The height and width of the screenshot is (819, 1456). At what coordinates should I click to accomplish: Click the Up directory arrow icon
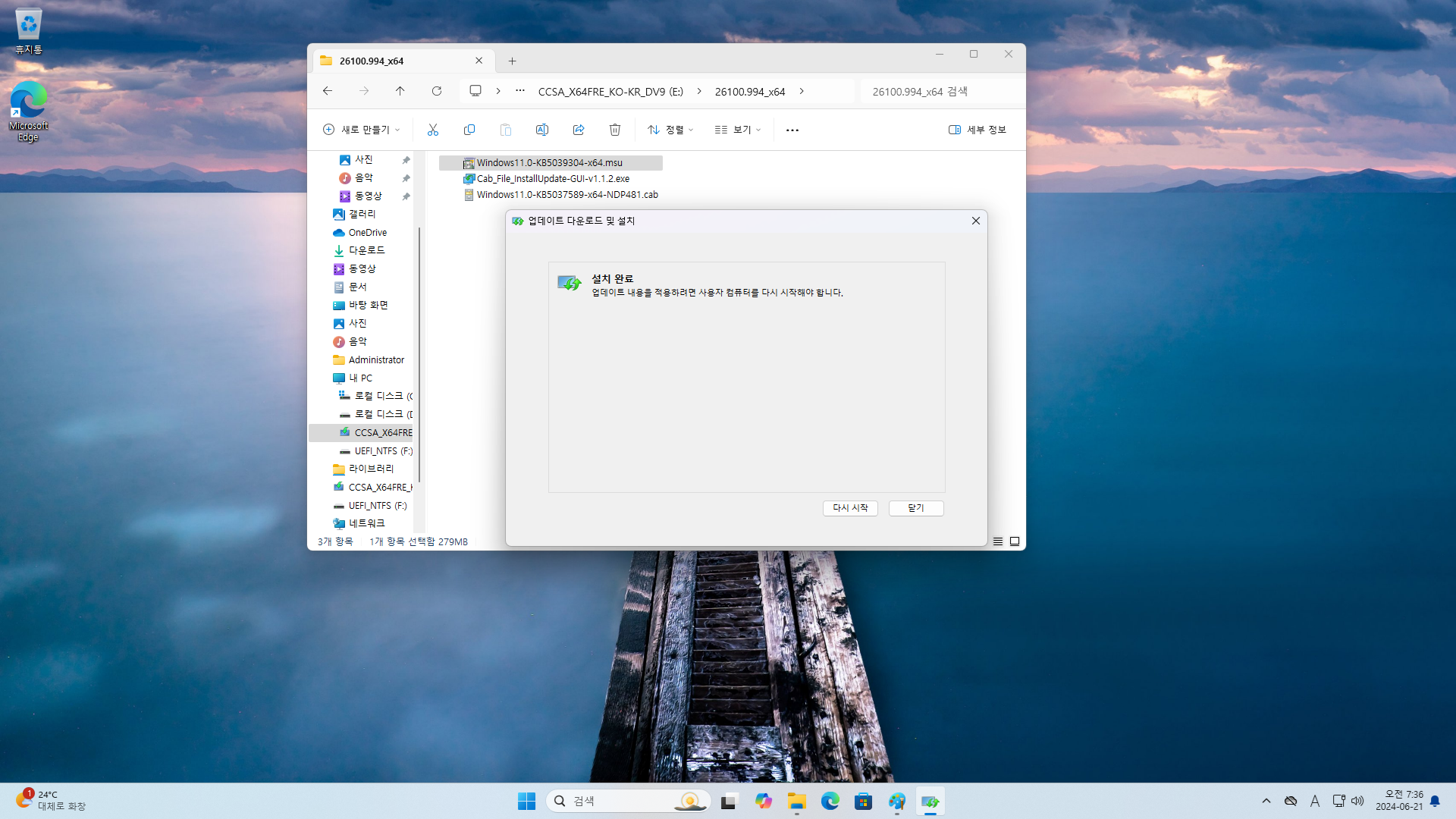pyautogui.click(x=400, y=91)
